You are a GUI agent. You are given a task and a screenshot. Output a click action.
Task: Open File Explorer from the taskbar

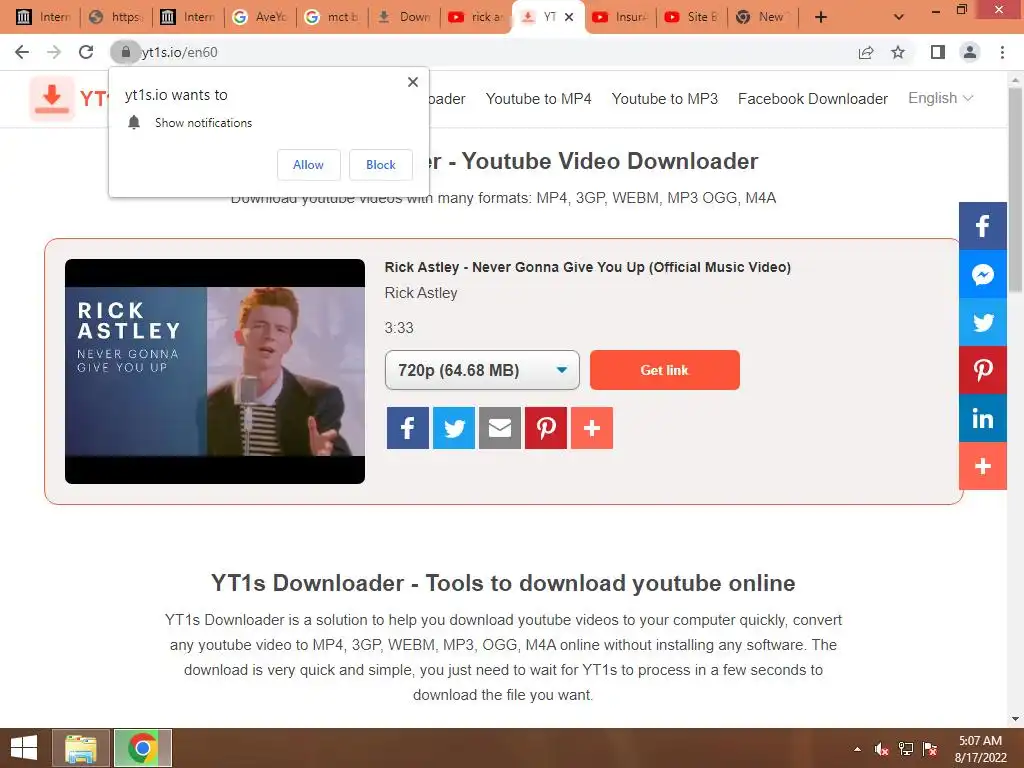(81, 748)
